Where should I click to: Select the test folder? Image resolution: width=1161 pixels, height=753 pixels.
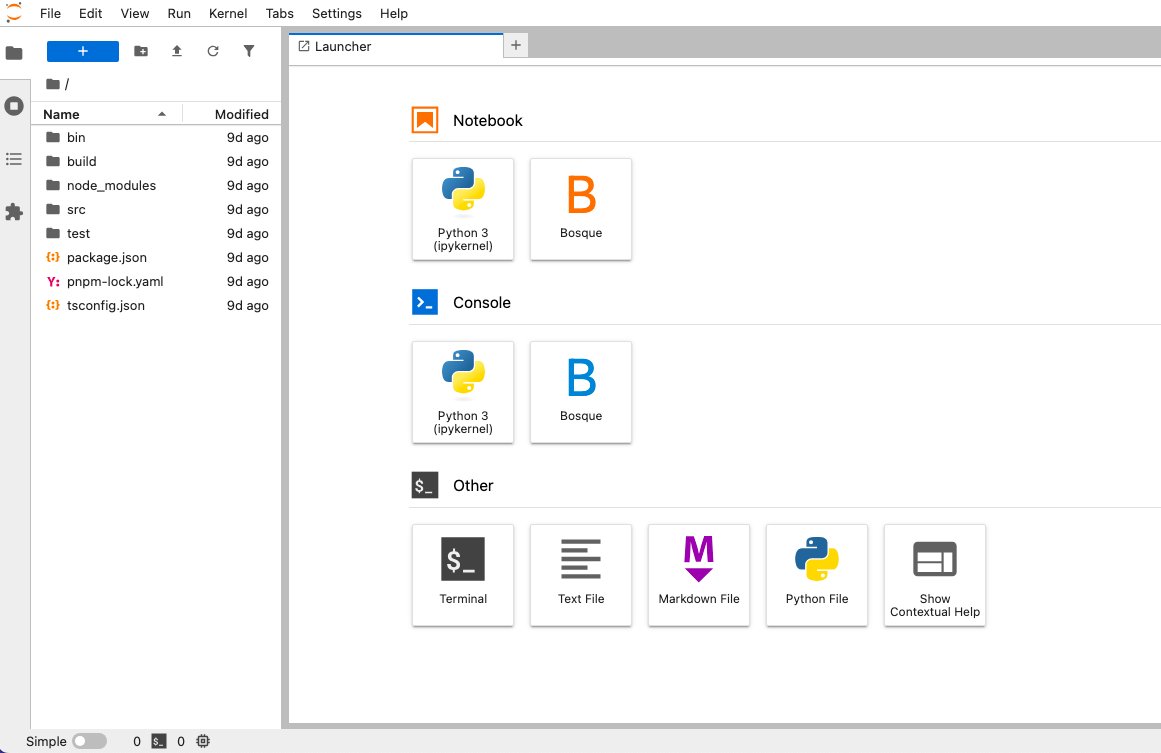click(x=156, y=233)
